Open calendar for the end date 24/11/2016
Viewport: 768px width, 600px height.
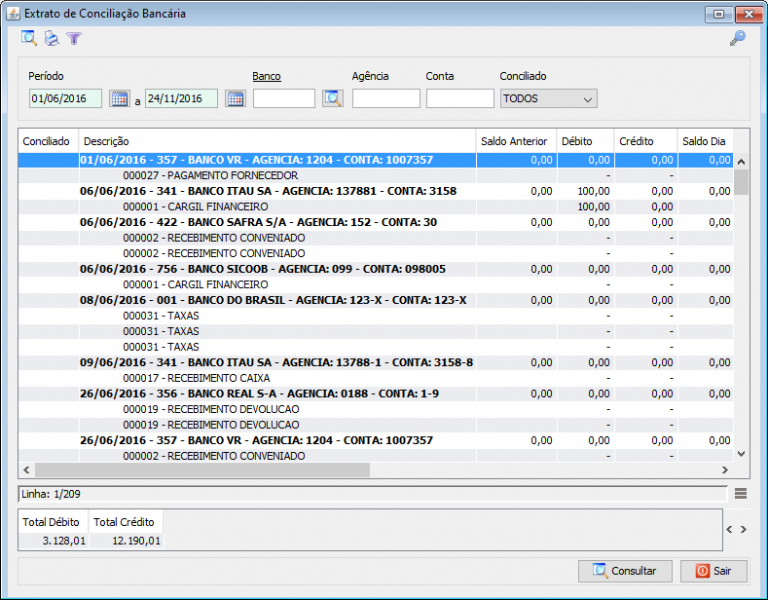point(235,98)
